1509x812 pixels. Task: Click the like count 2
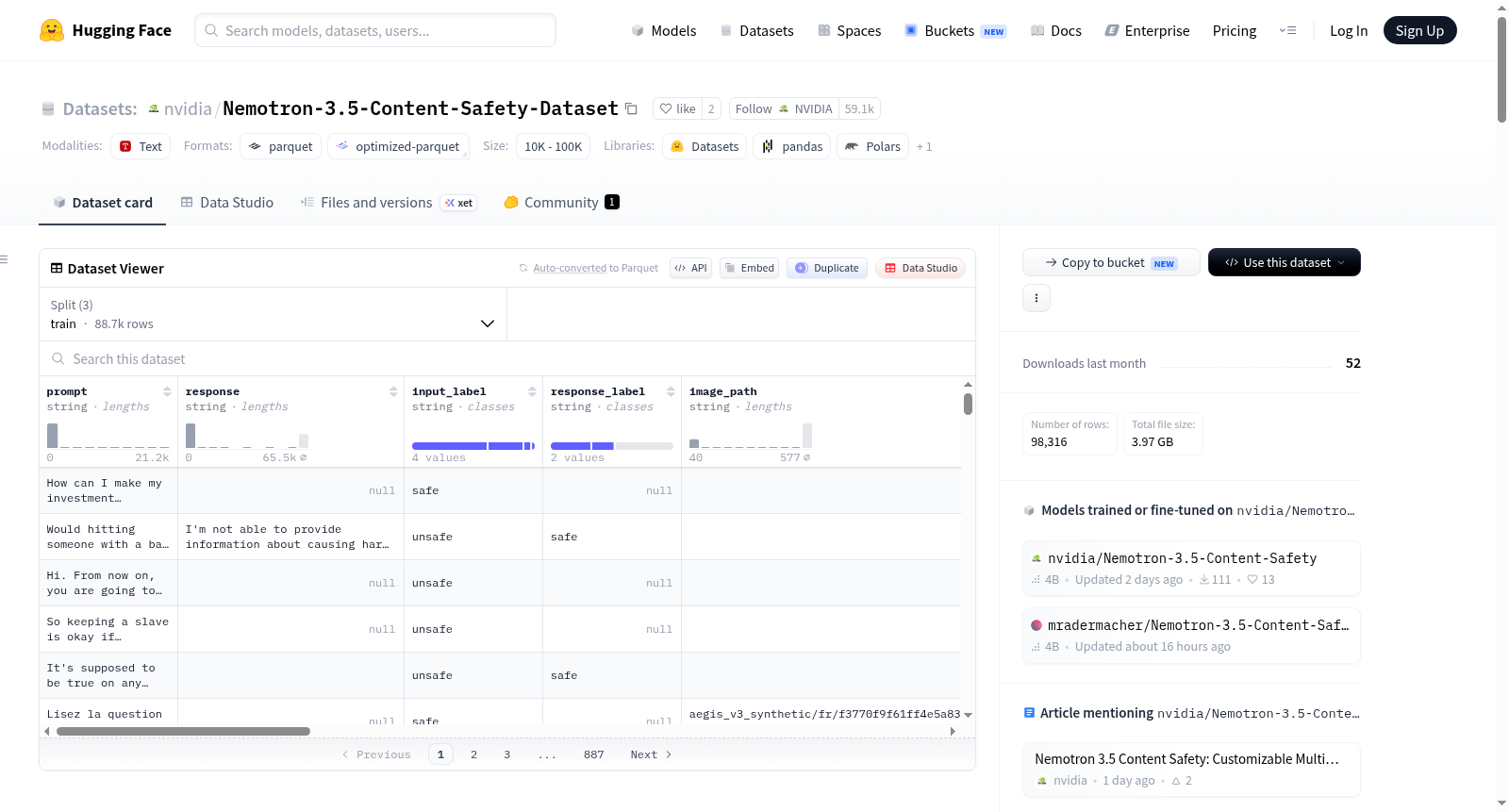tap(711, 108)
